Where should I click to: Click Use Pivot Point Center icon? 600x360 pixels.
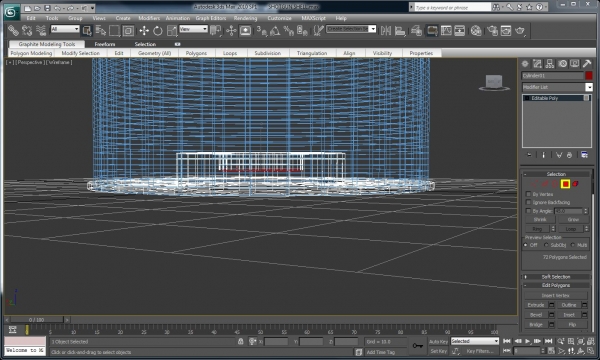[x=215, y=30]
